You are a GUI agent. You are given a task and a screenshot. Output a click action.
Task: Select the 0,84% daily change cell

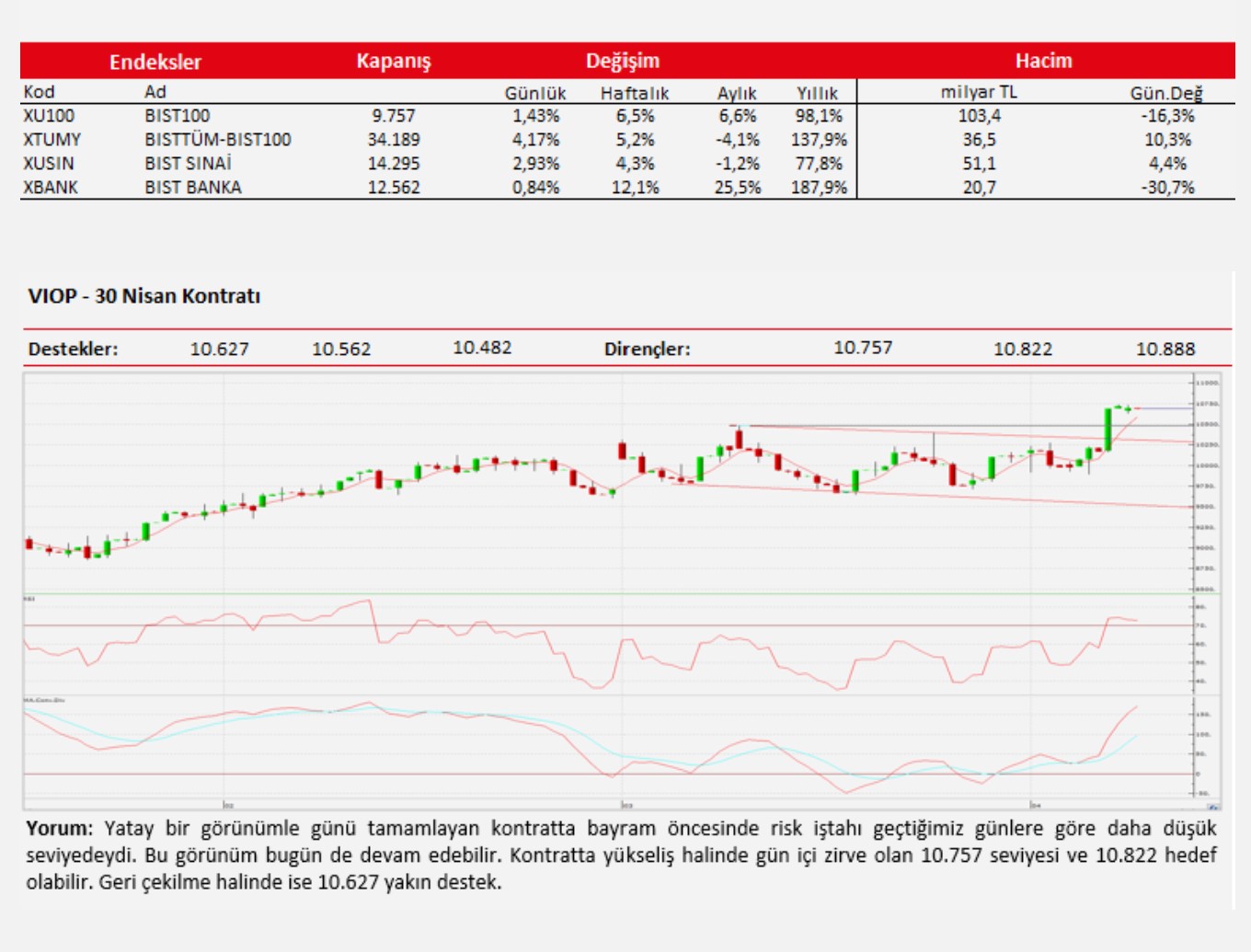tap(536, 188)
